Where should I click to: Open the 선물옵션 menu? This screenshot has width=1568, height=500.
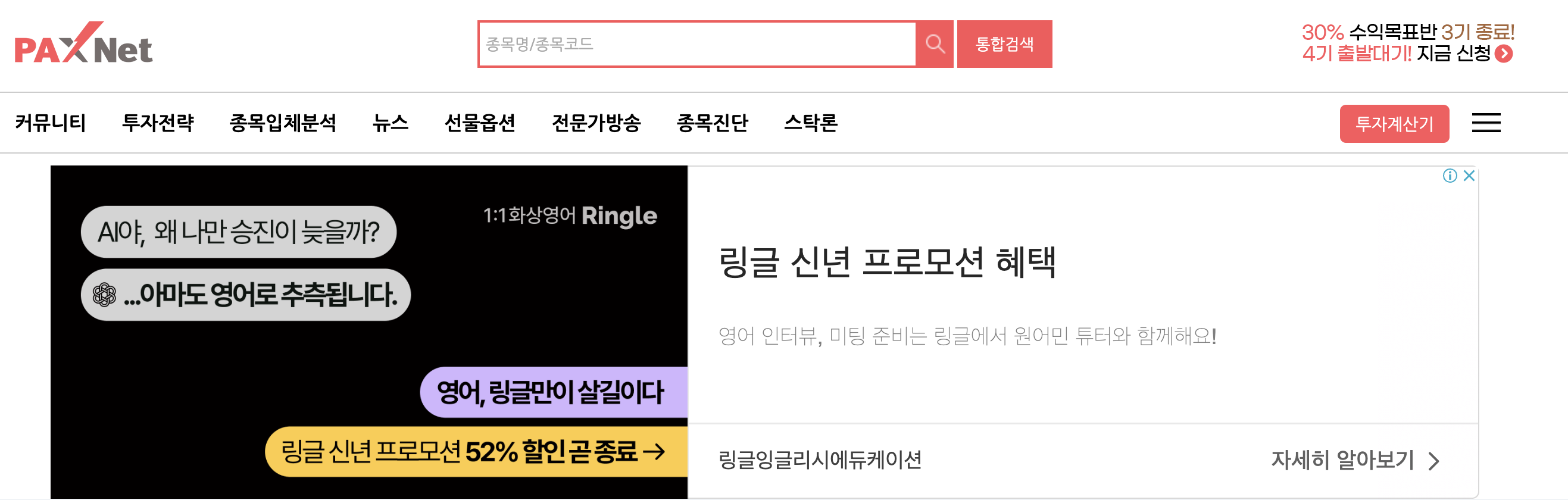pyautogui.click(x=480, y=123)
